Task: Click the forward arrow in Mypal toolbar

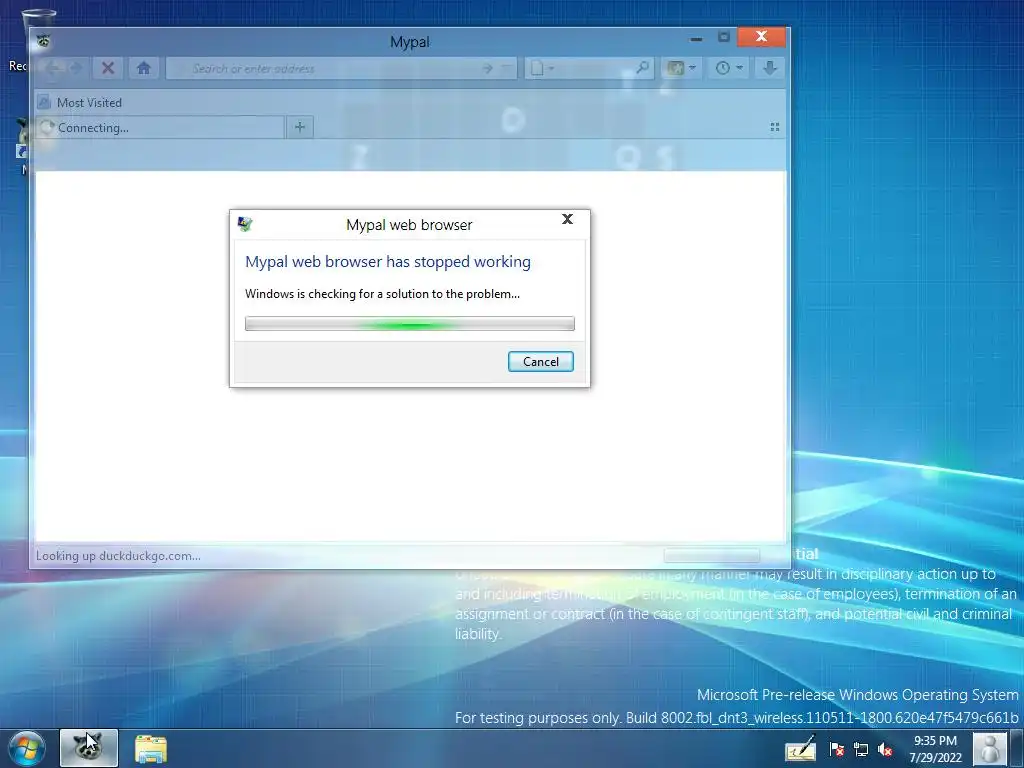Action: (x=76, y=68)
